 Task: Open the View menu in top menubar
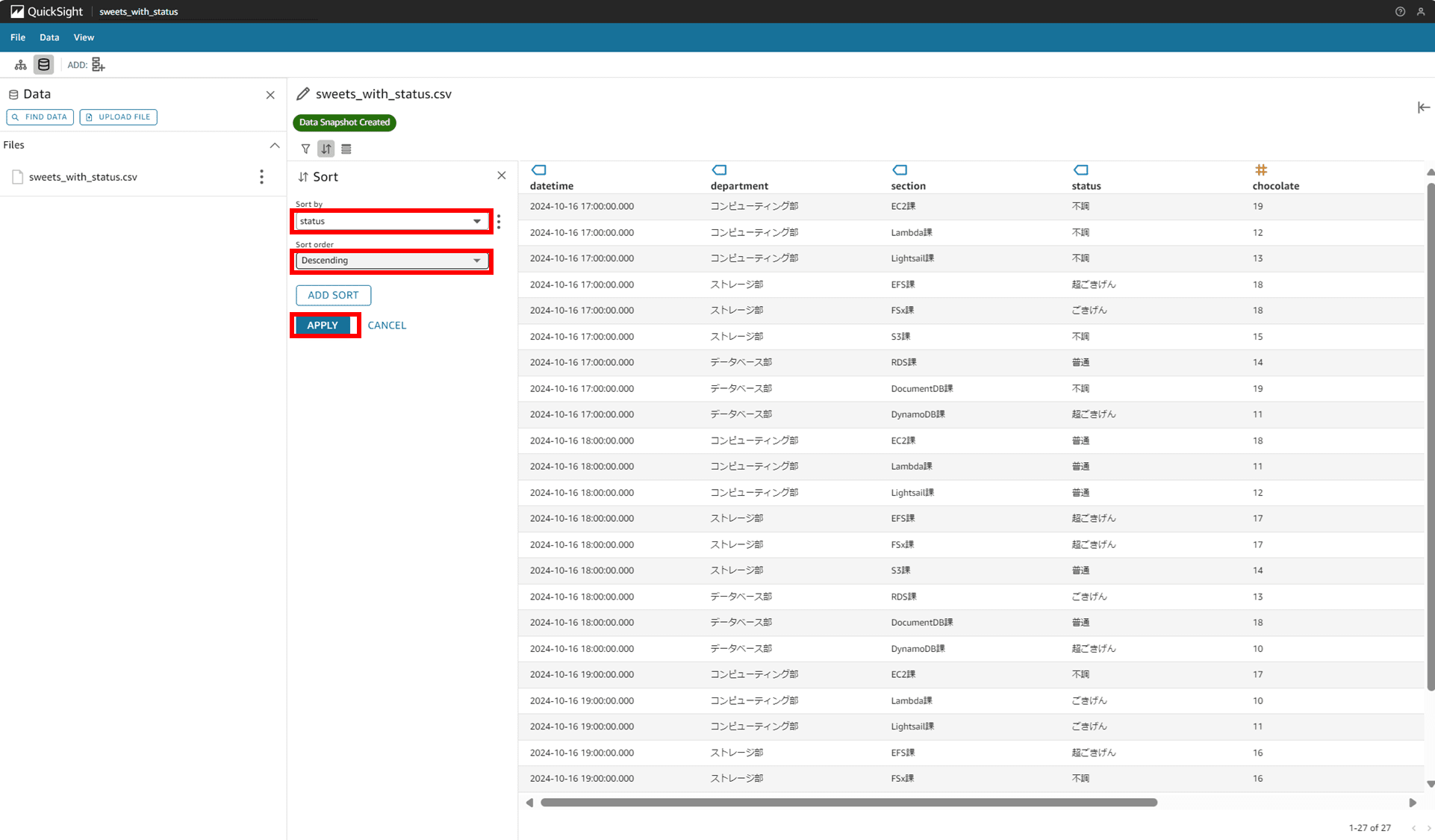pos(83,37)
